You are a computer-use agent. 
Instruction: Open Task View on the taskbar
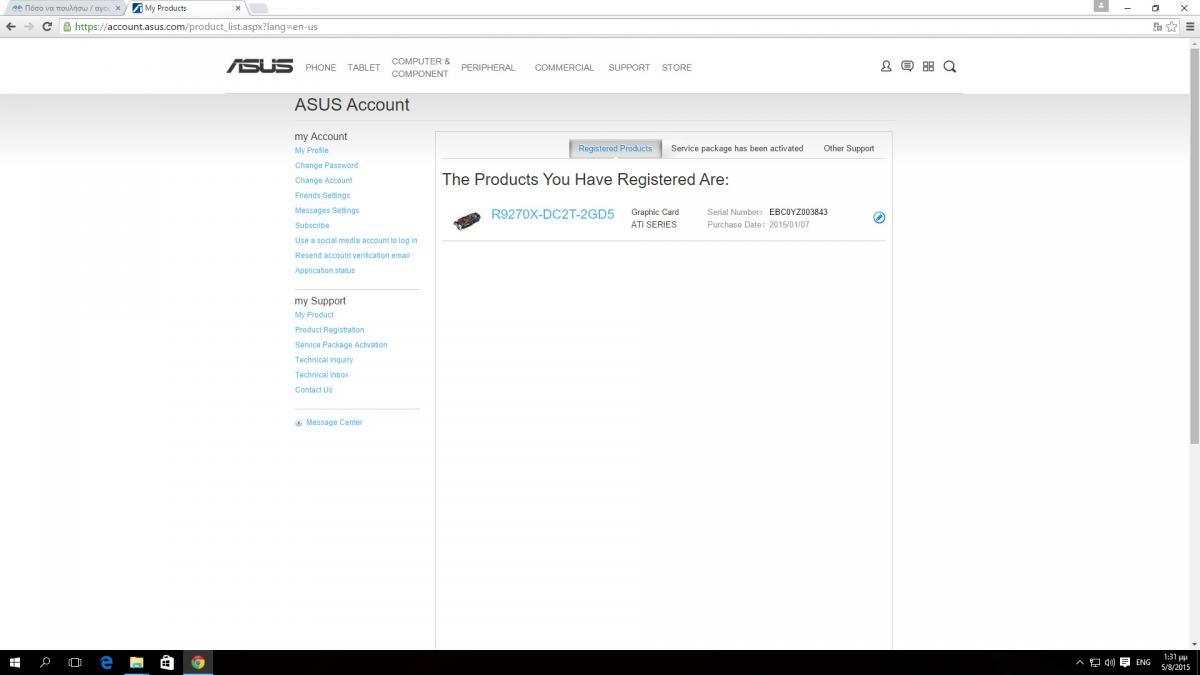pyautogui.click(x=75, y=662)
